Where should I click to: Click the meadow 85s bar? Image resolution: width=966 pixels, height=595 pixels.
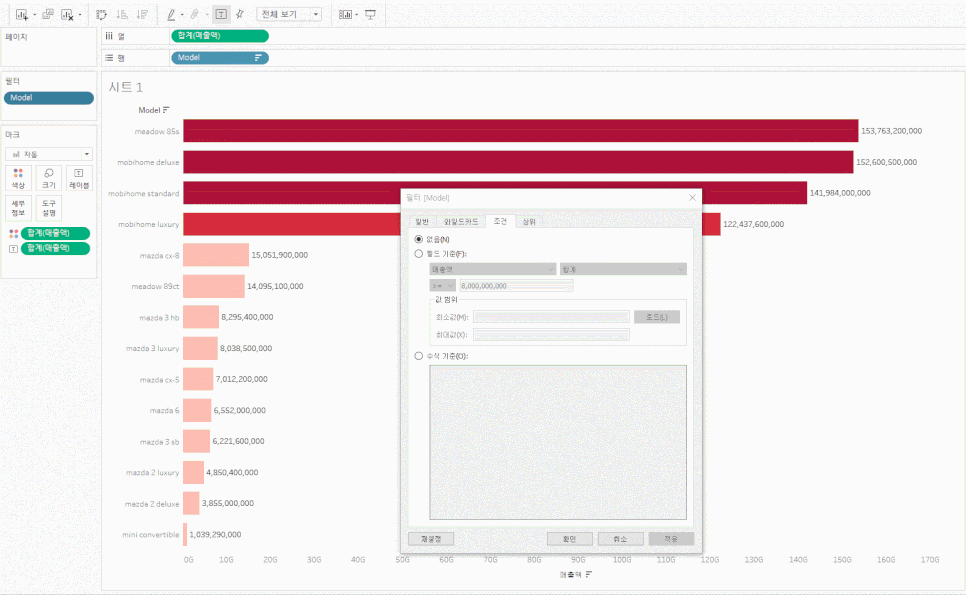click(x=521, y=131)
